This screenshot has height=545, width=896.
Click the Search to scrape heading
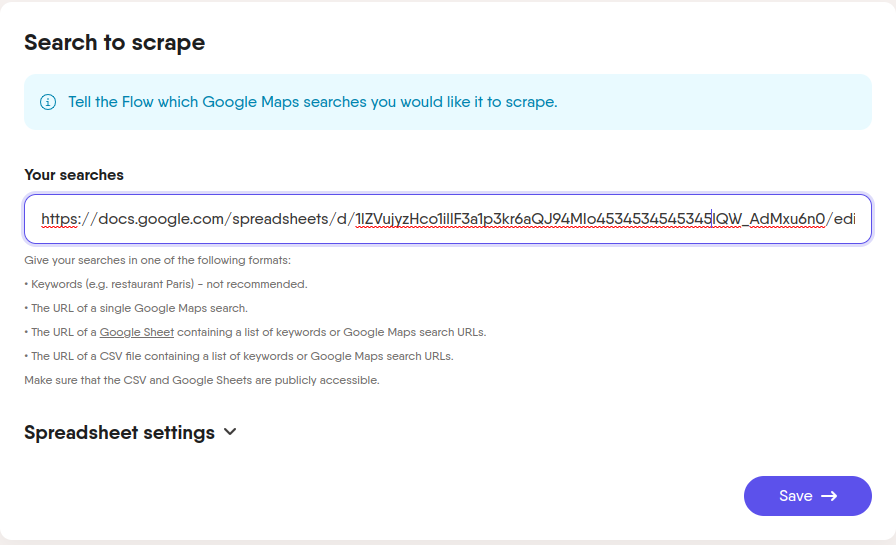point(114,43)
